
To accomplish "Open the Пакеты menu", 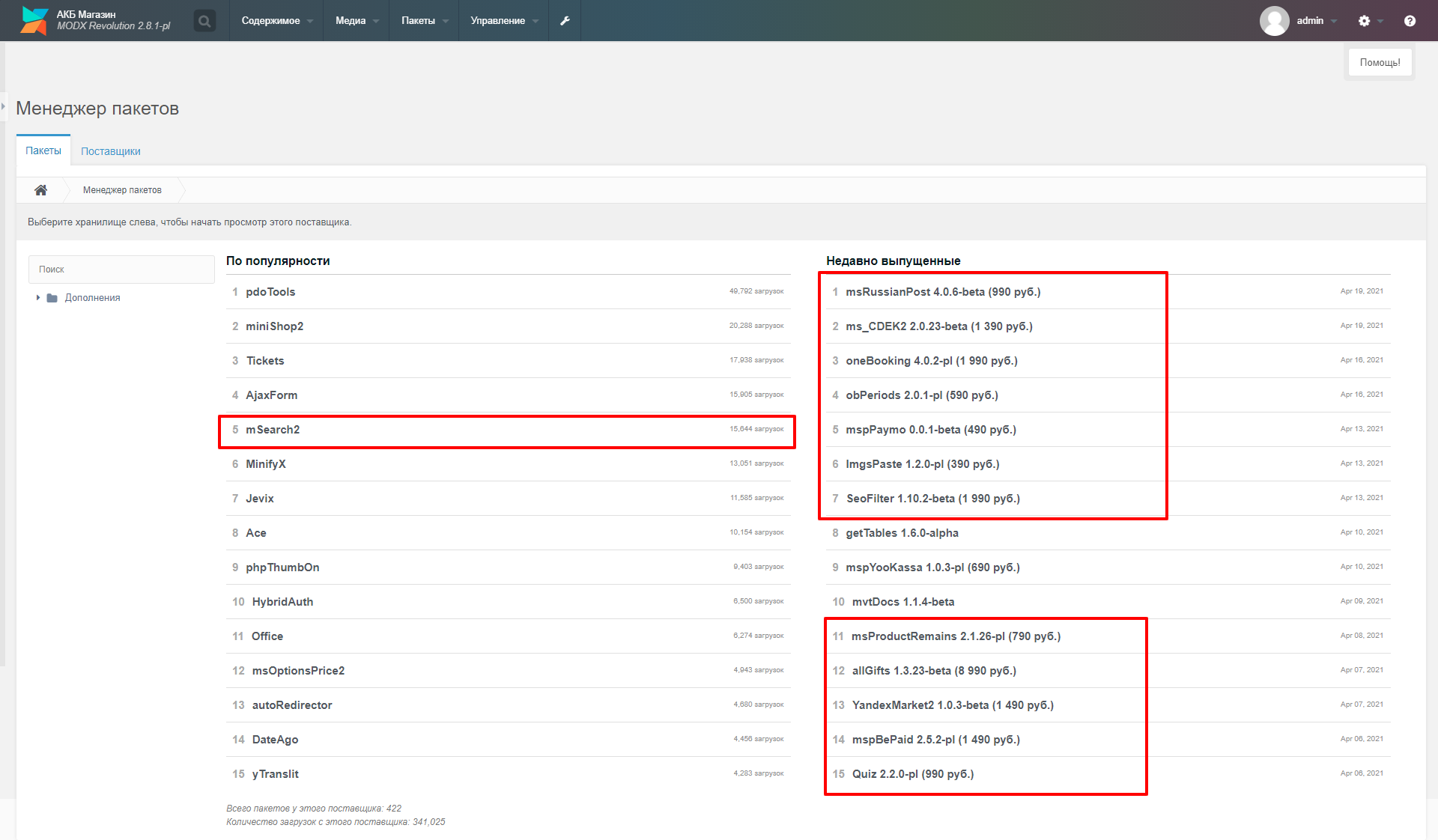I will point(424,20).
